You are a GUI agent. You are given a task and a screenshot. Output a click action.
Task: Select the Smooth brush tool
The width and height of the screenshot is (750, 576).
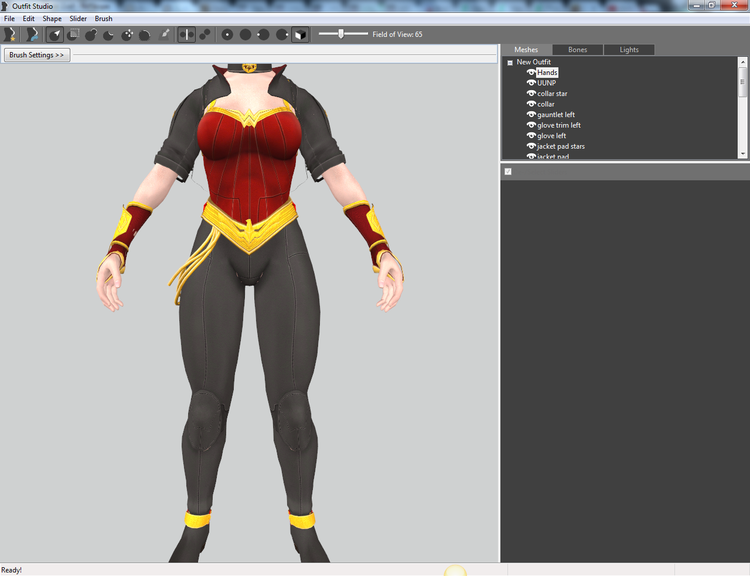click(145, 34)
